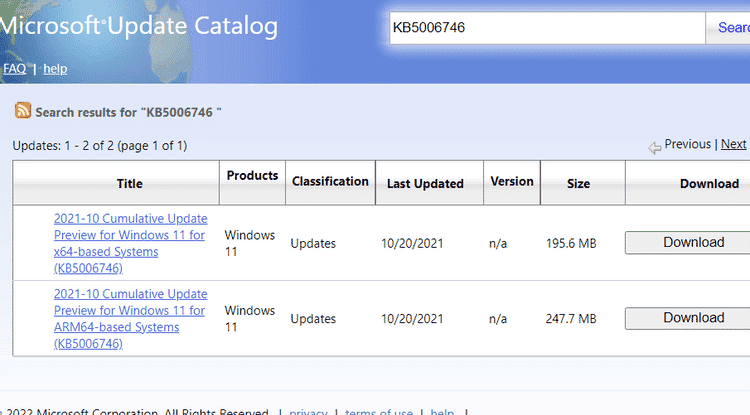Open ARM64-based Systems KB5006746 update link
The width and height of the screenshot is (750, 415).
point(131,319)
